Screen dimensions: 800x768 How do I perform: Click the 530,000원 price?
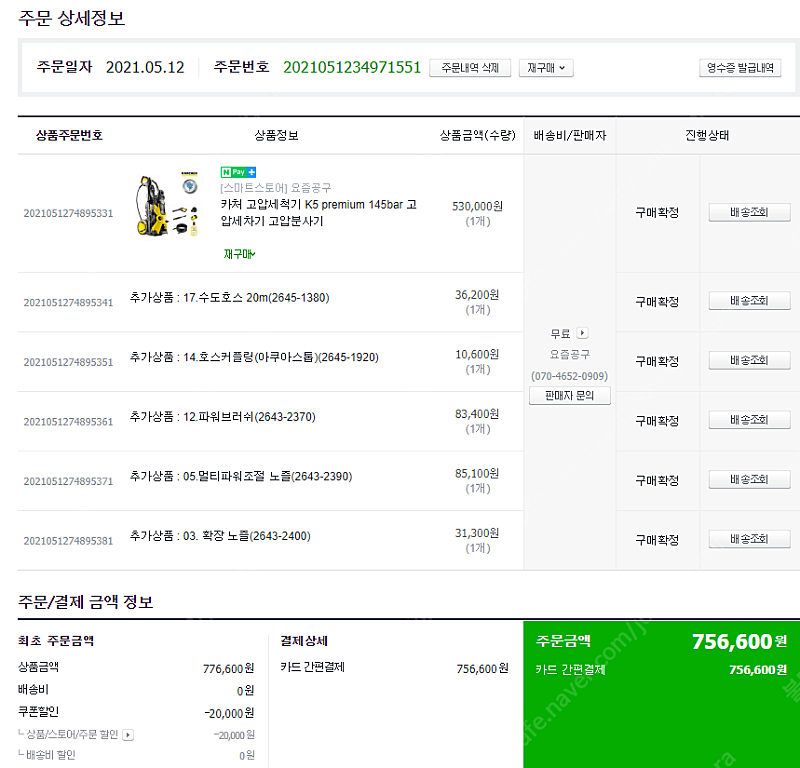478,206
